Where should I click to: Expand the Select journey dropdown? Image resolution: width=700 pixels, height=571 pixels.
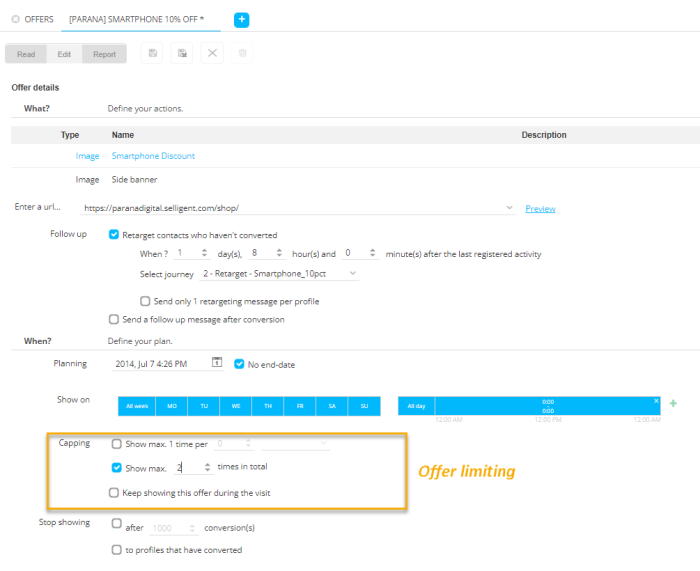pyautogui.click(x=353, y=273)
